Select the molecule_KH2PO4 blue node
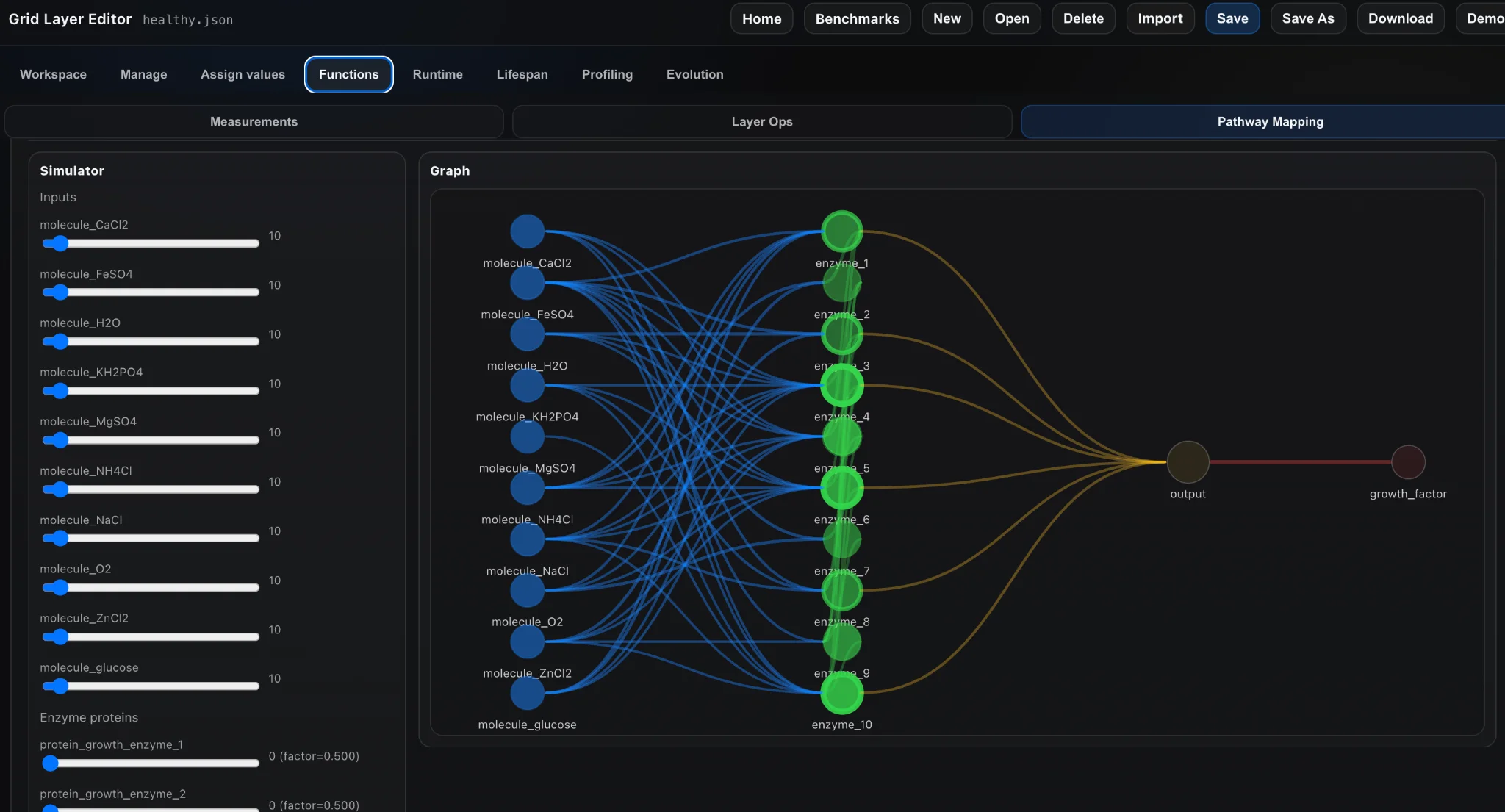This screenshot has height=812, width=1505. pyautogui.click(x=527, y=385)
